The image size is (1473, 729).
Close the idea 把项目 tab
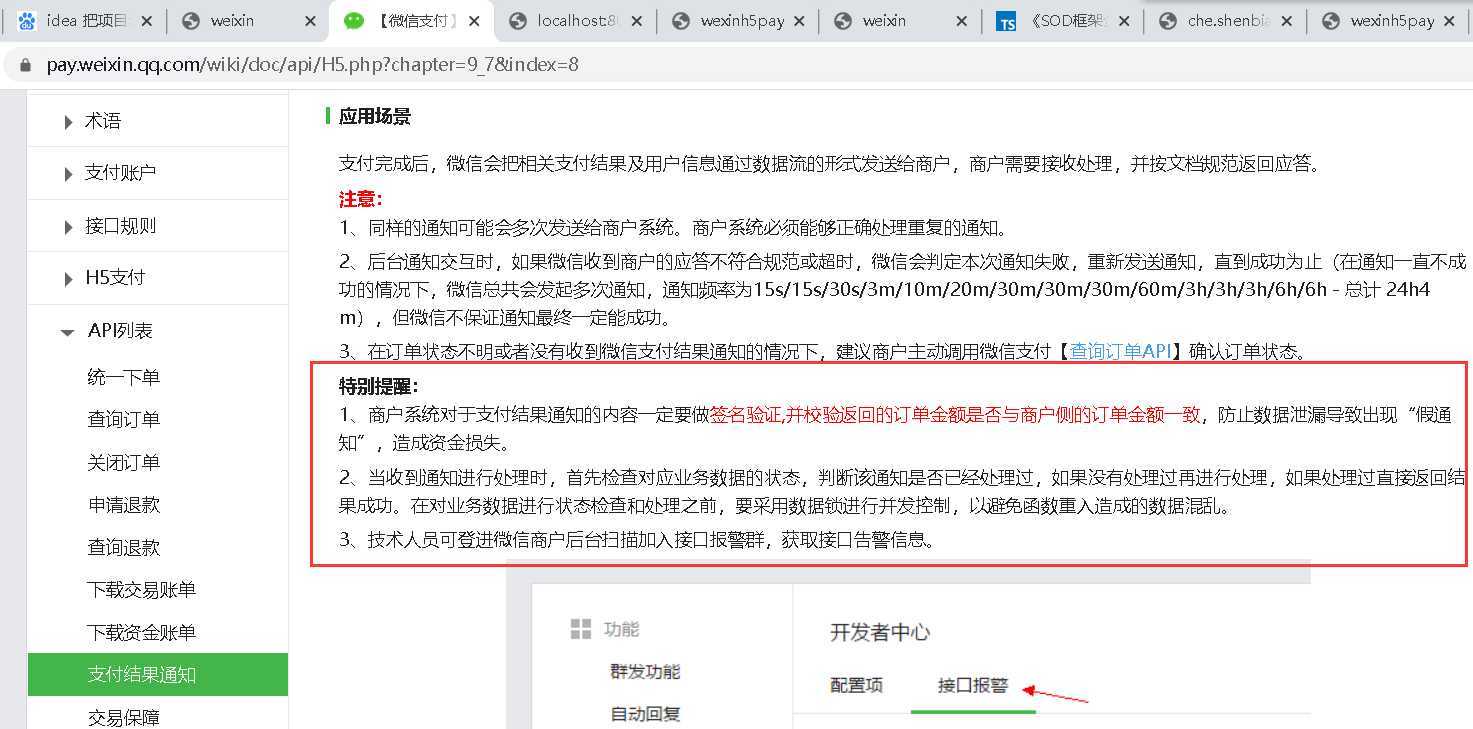click(146, 21)
